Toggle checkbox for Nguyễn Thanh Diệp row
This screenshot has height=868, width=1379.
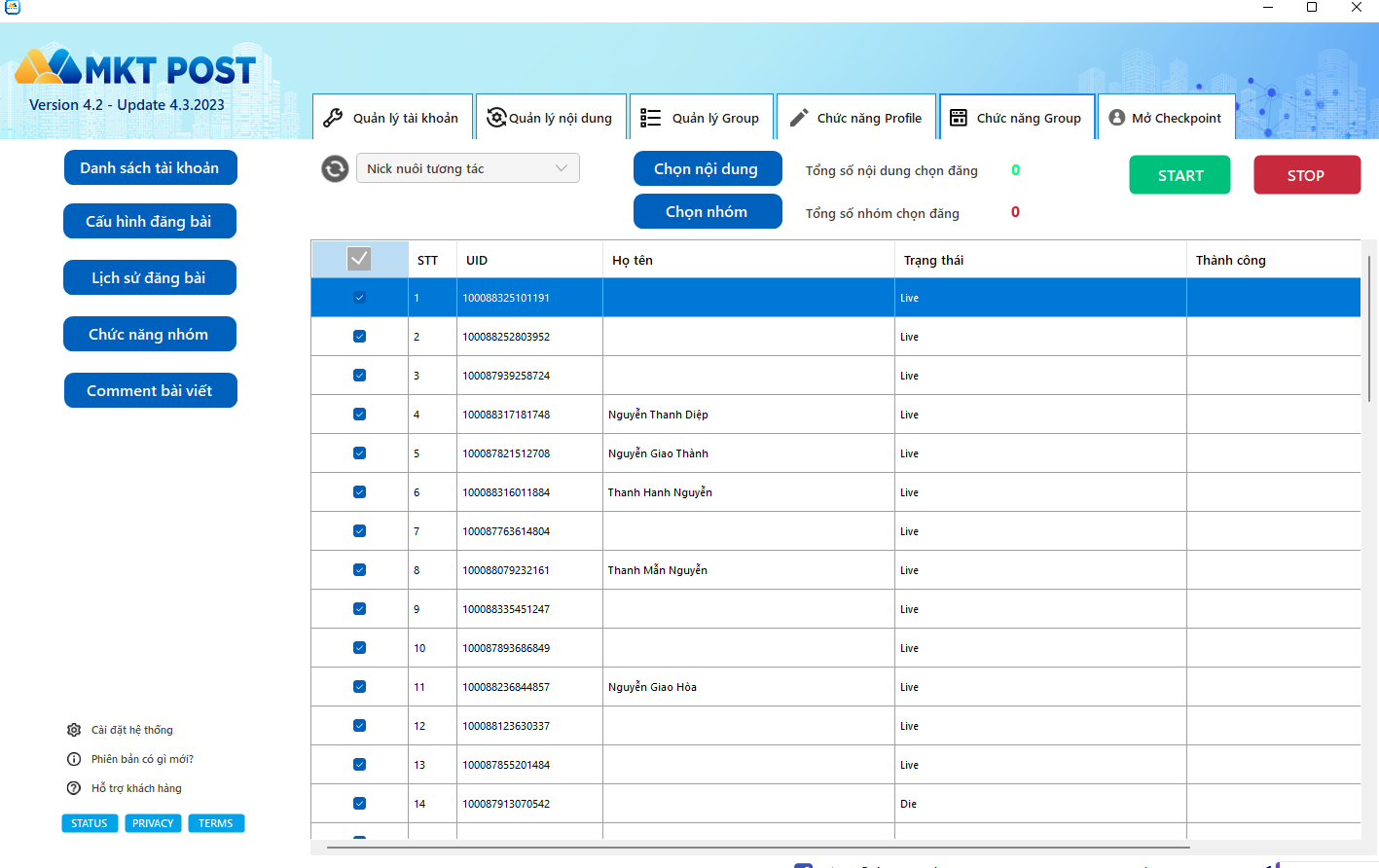359,415
